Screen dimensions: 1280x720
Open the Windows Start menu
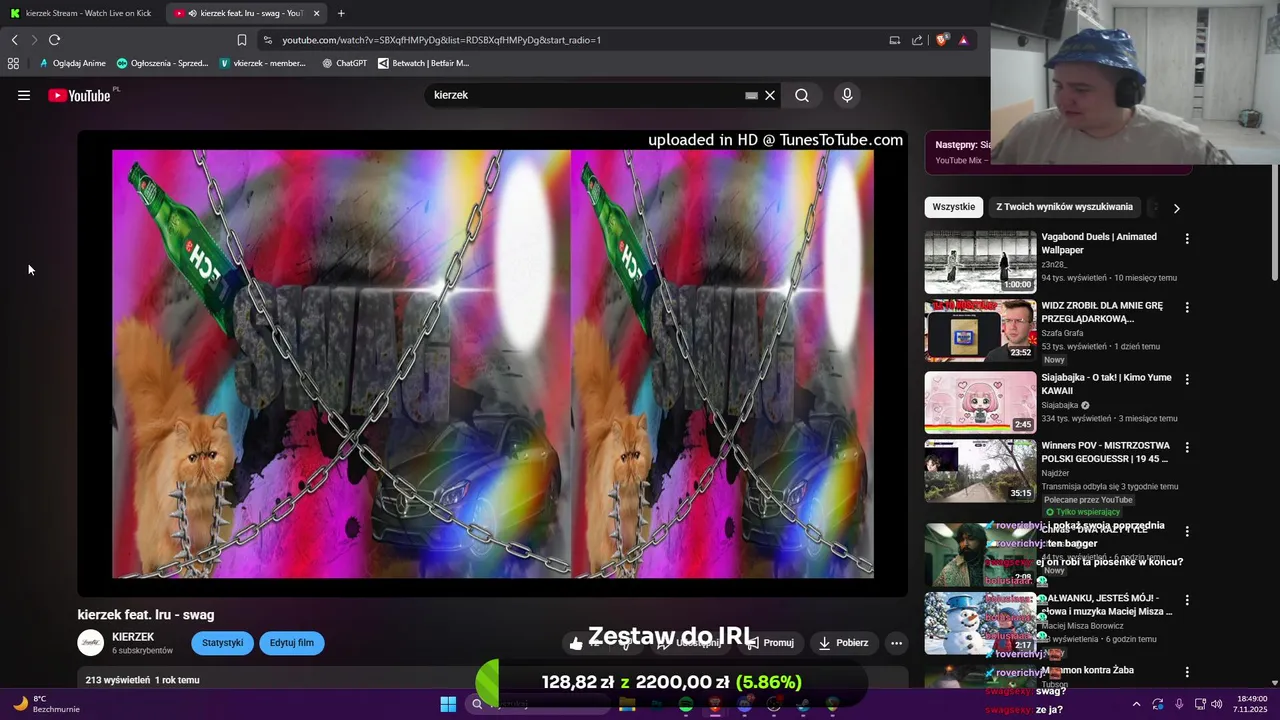448,704
